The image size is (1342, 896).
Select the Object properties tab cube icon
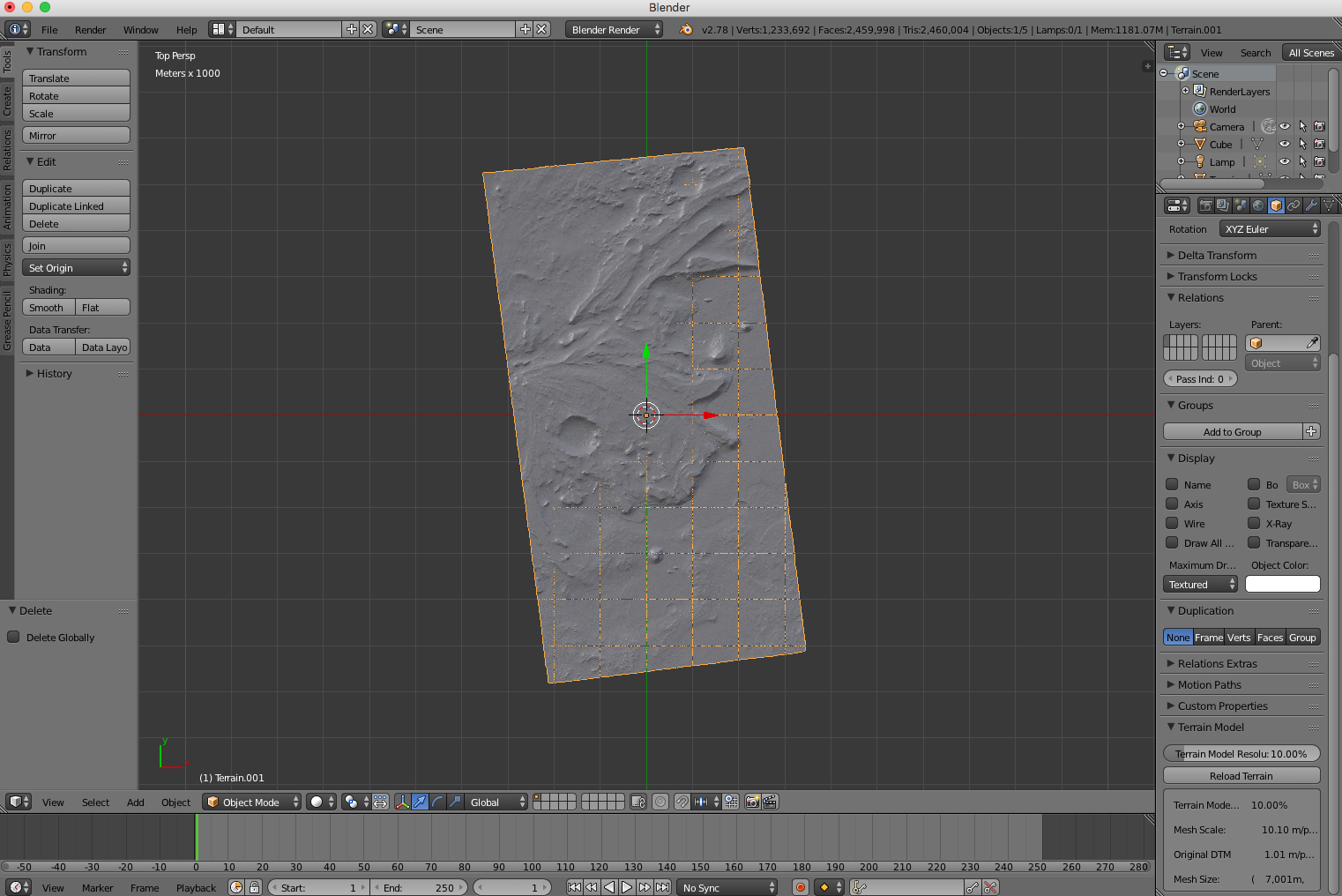(1276, 205)
